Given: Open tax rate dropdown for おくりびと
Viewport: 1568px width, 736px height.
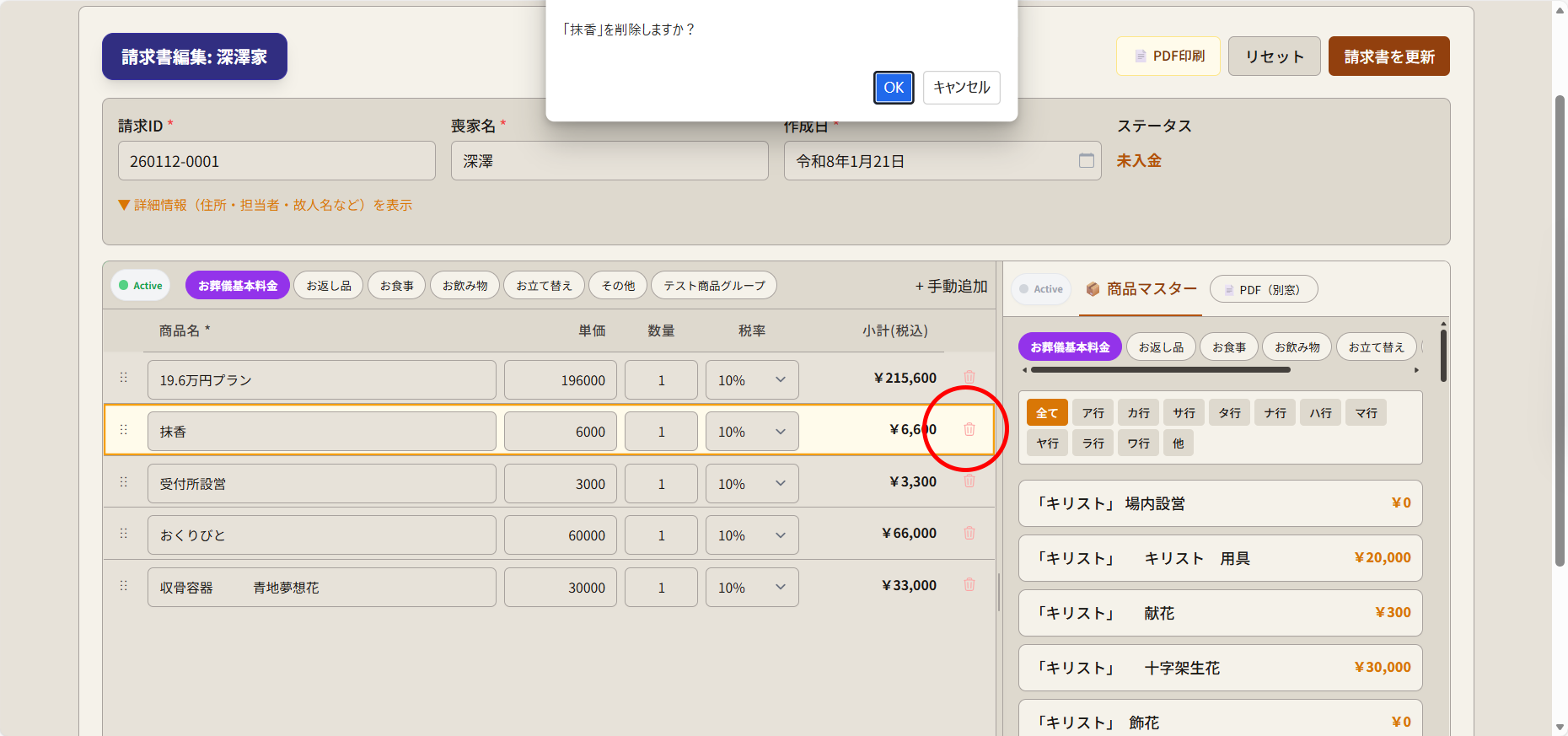Looking at the screenshot, I should [751, 535].
